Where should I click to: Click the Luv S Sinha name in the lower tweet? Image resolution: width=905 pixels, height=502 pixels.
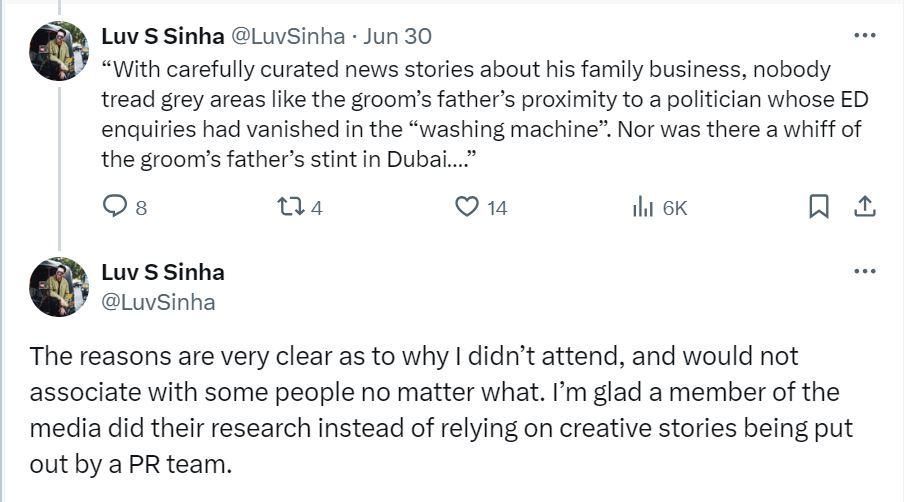[x=163, y=272]
